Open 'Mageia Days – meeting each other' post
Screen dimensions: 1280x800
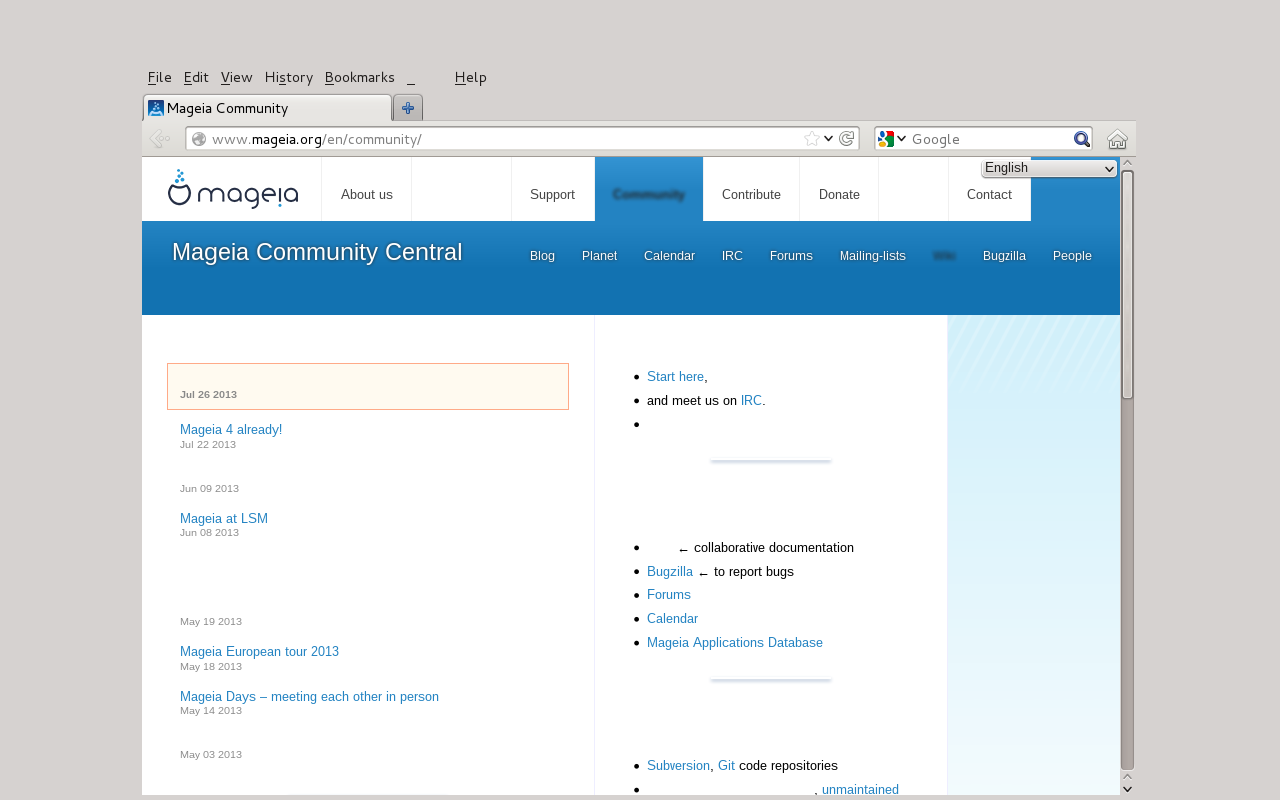point(309,697)
